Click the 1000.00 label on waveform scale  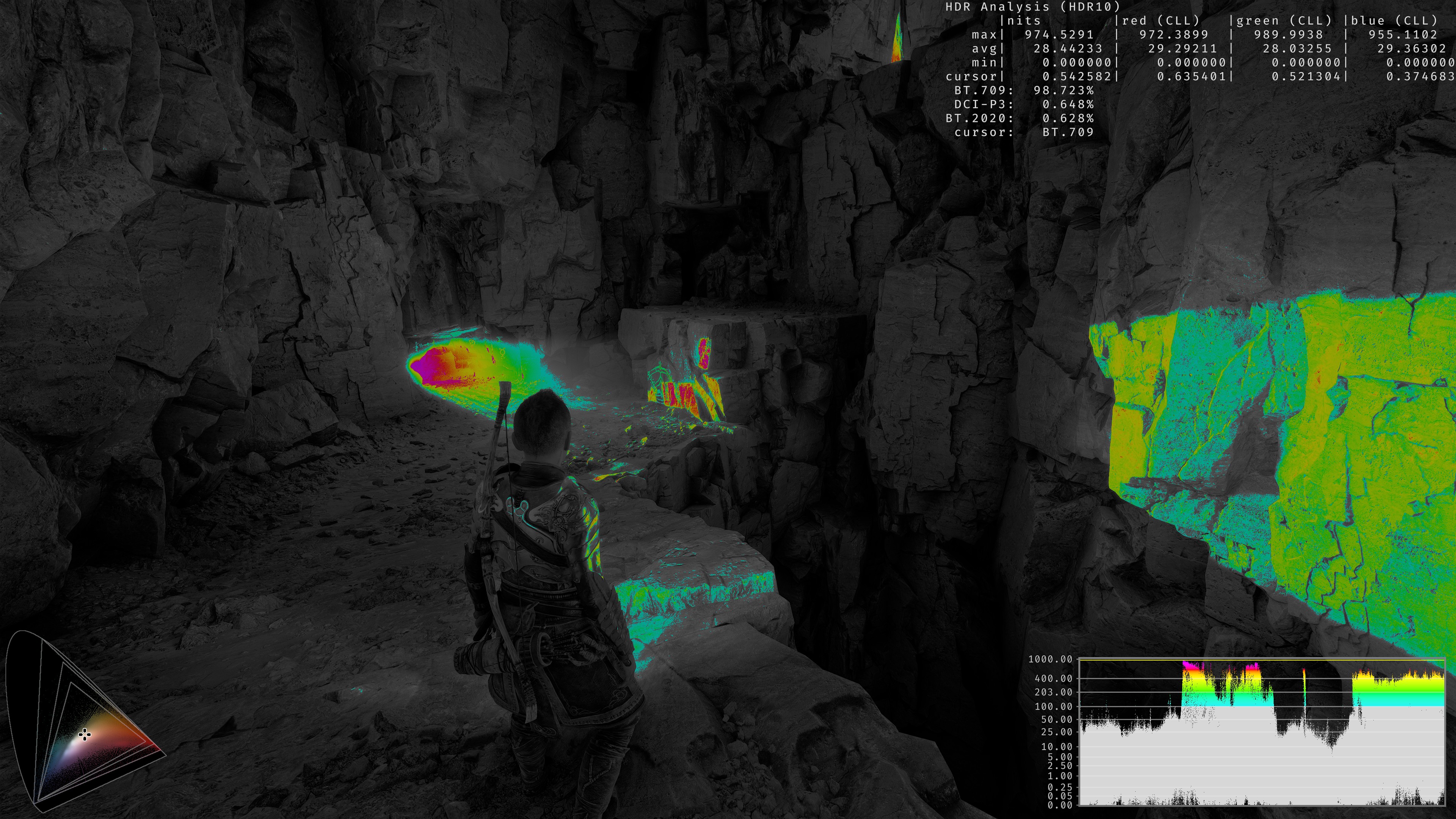point(1050,659)
